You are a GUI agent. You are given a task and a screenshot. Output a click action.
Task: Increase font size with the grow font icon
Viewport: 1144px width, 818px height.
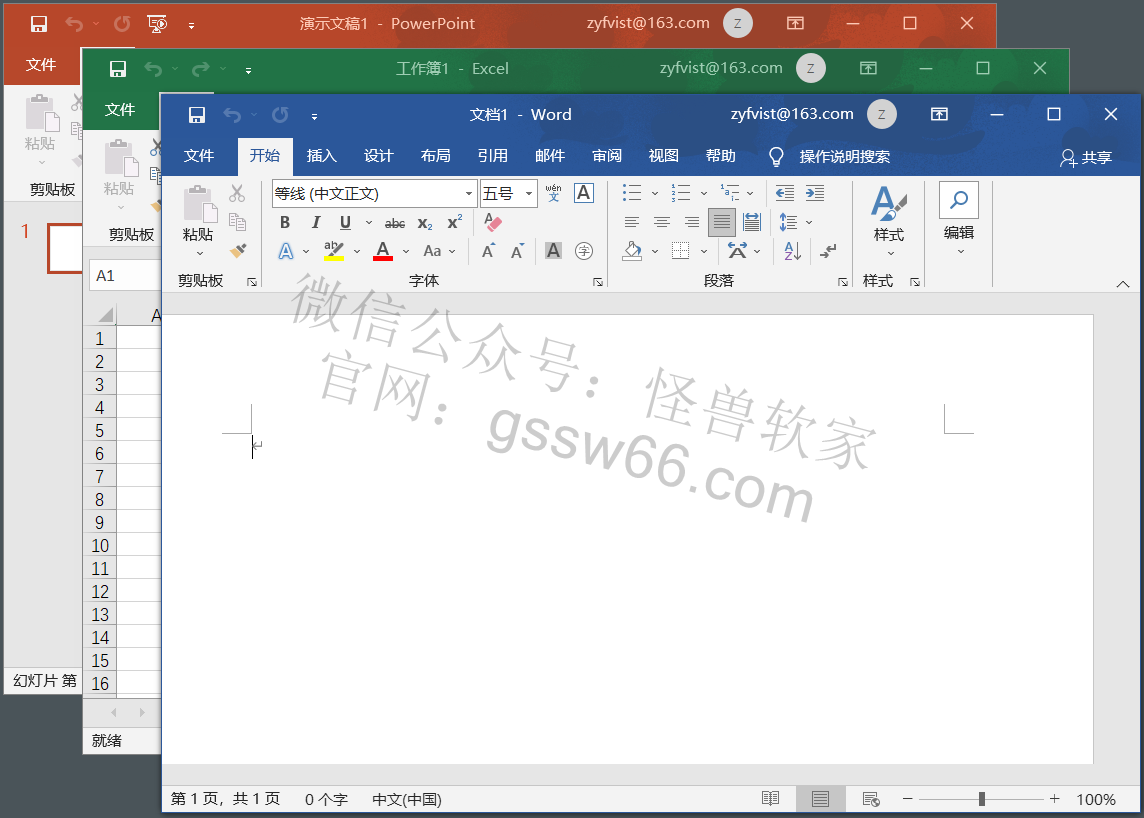pos(489,251)
